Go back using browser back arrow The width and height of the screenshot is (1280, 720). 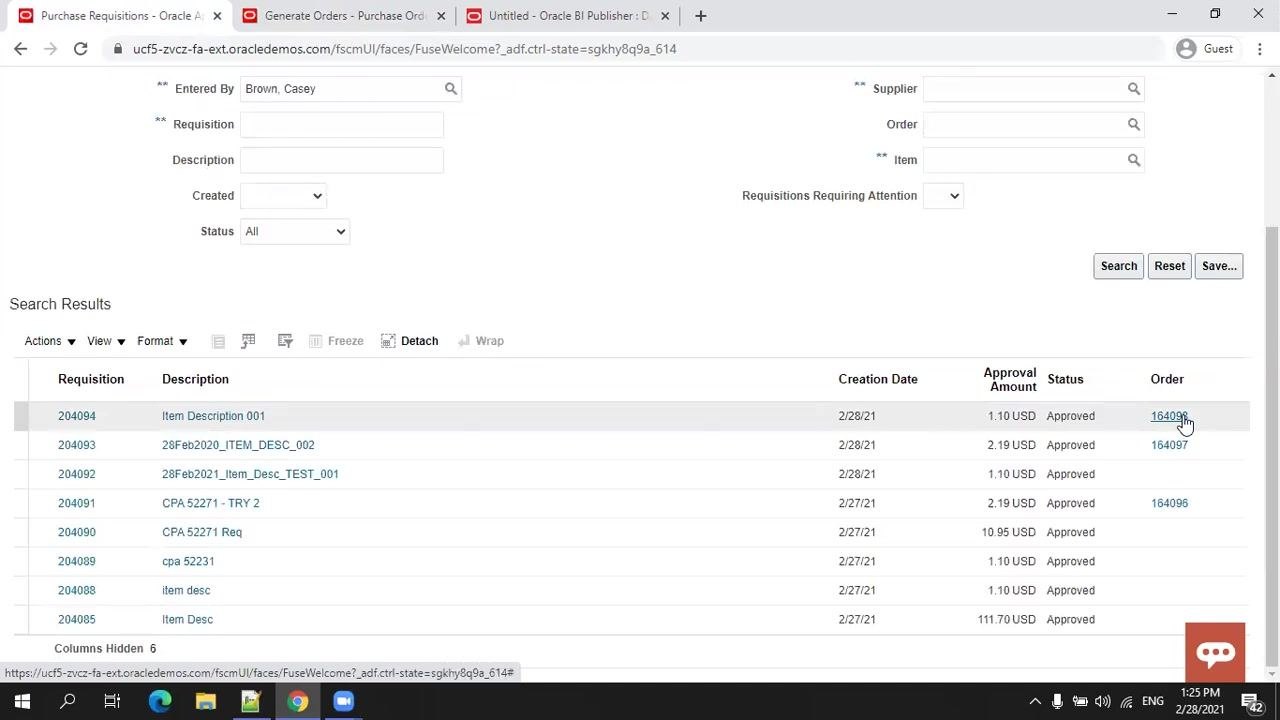point(21,49)
